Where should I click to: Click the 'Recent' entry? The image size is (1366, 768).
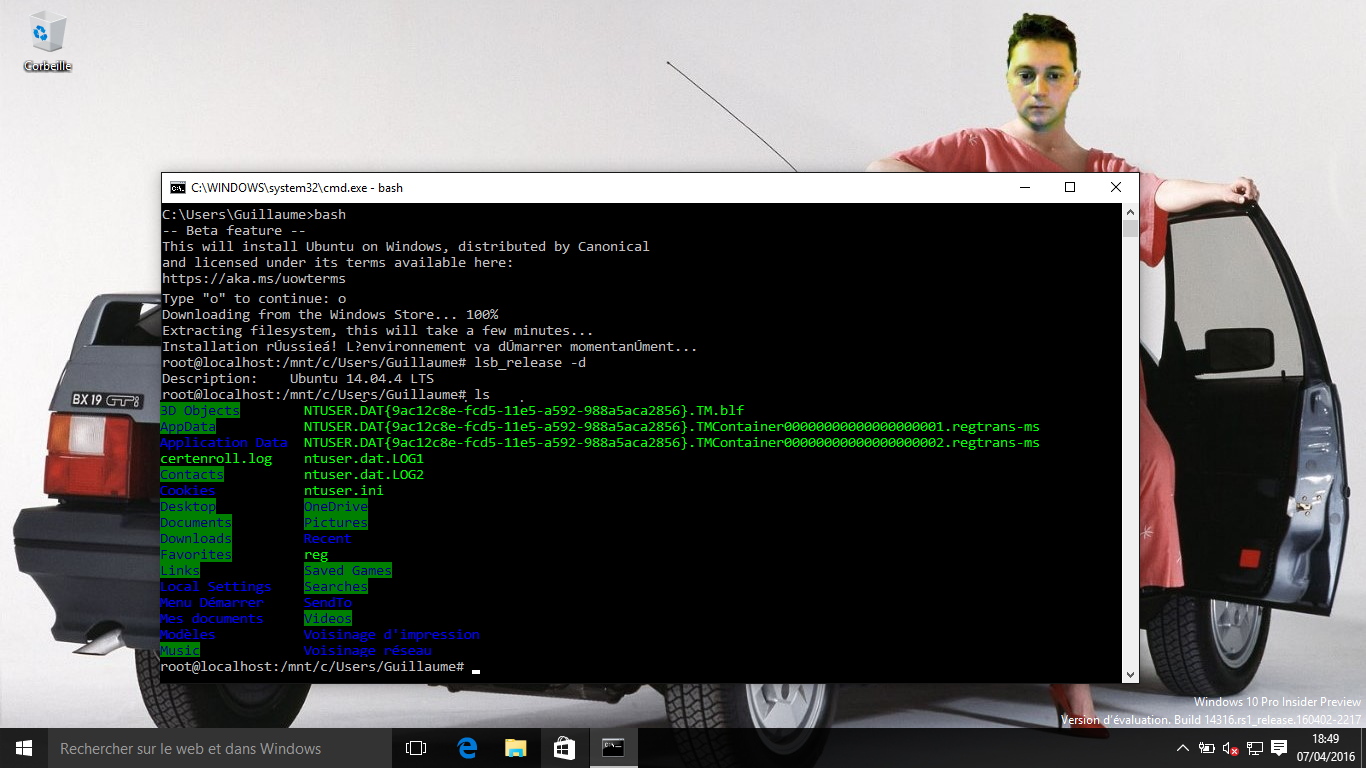coord(328,539)
